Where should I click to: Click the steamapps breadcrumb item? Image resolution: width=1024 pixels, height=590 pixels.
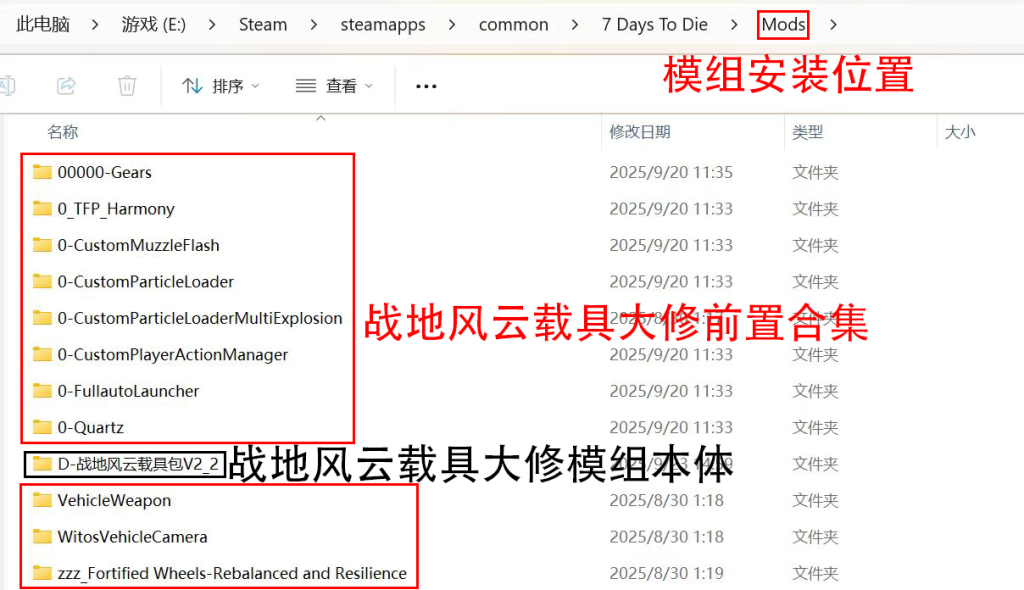pos(382,24)
